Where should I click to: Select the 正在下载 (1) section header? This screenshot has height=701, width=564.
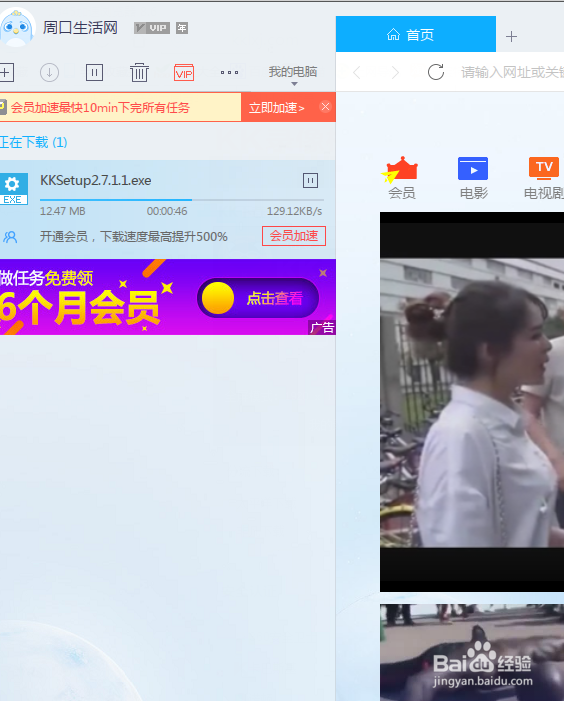34,142
